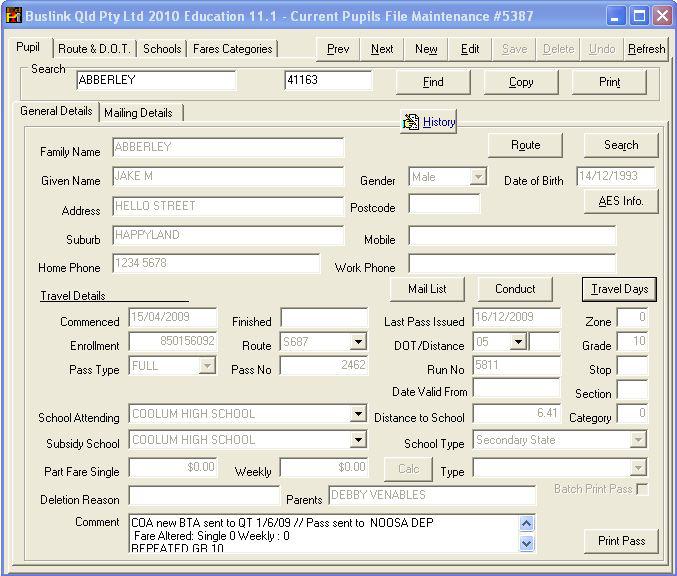Switch to the Schools tab
Image resolution: width=677 pixels, height=576 pixels.
click(162, 49)
